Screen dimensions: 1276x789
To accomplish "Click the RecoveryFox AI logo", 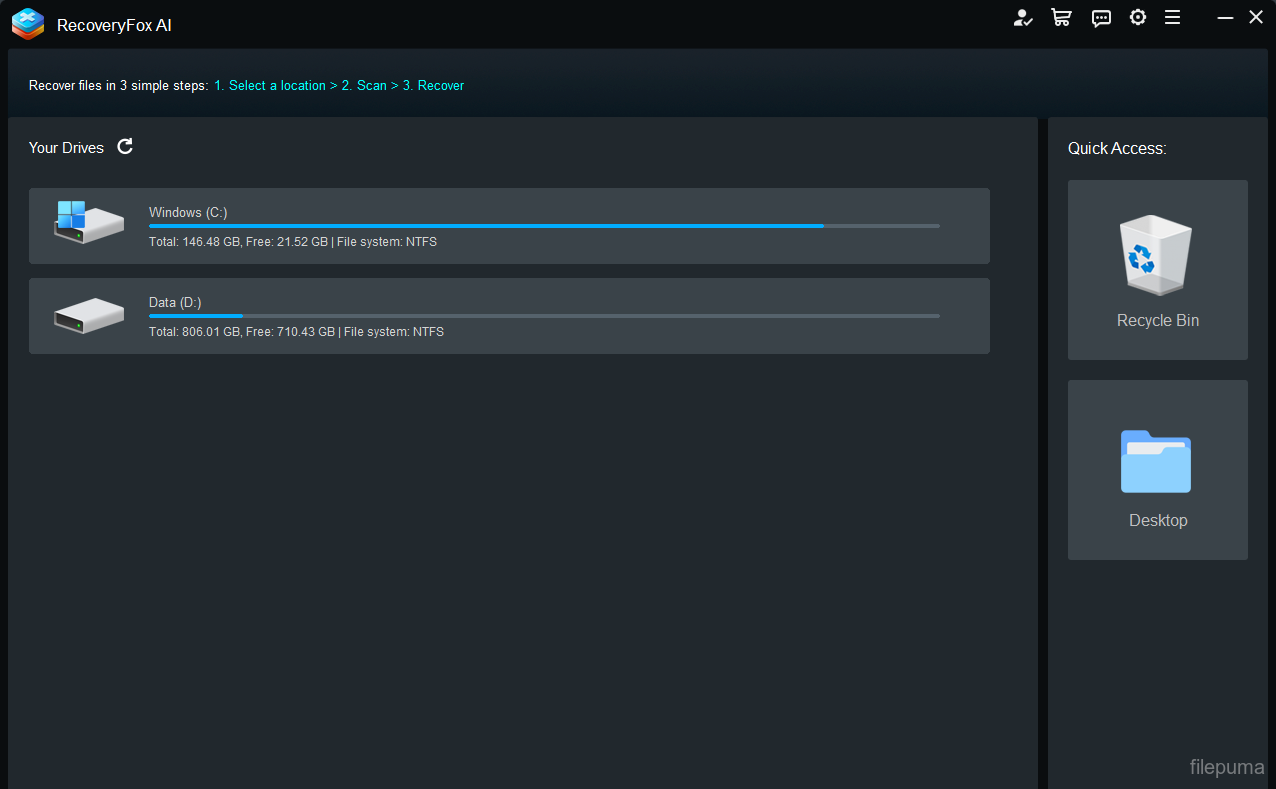I will (28, 24).
